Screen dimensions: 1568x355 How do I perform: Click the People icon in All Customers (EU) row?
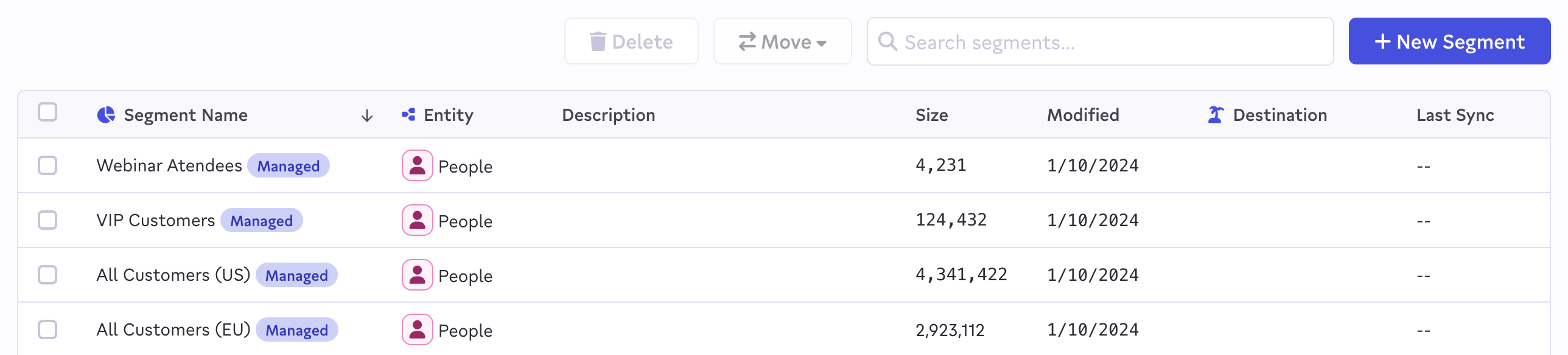417,329
